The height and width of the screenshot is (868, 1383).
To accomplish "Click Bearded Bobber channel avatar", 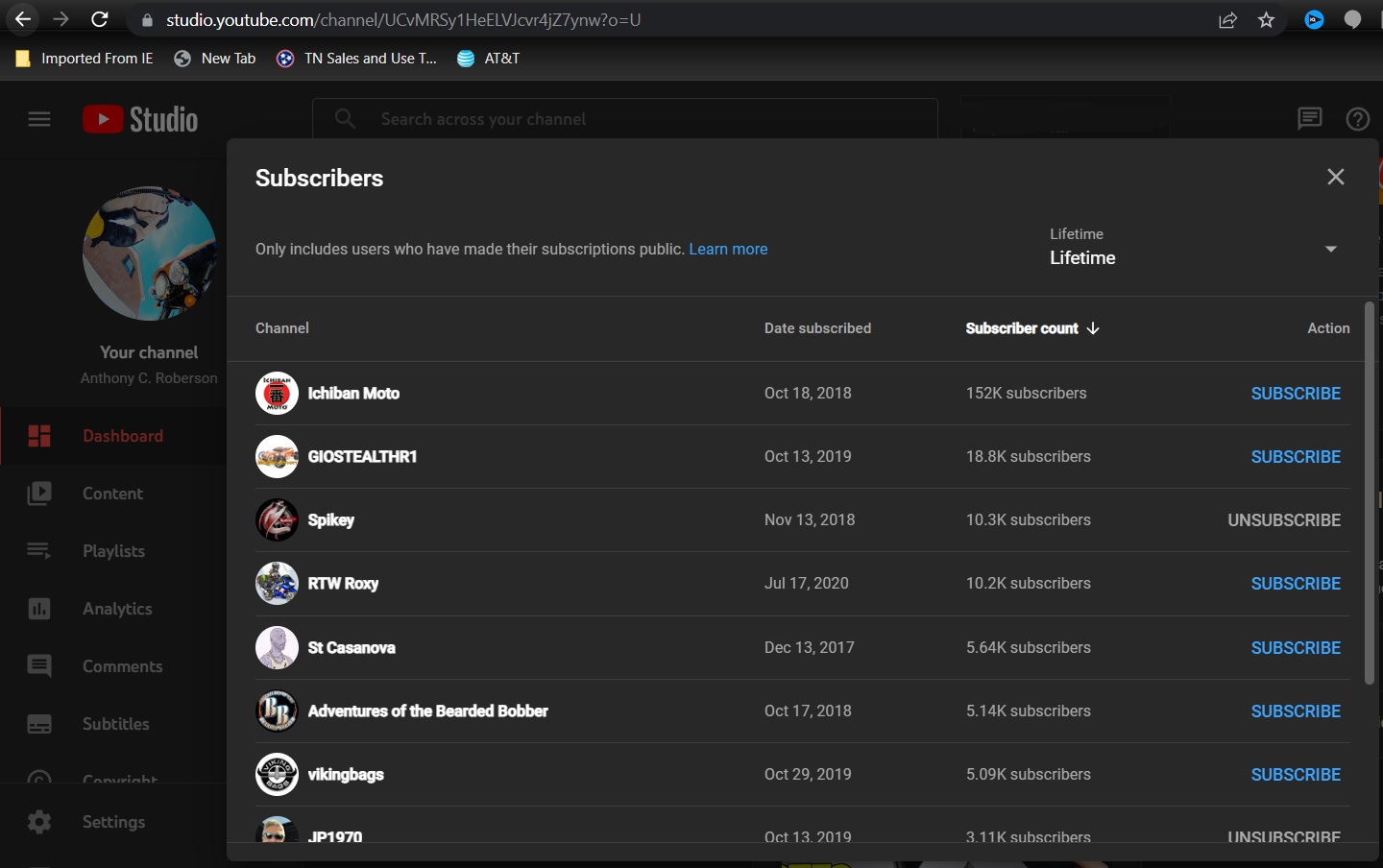I will (x=277, y=711).
